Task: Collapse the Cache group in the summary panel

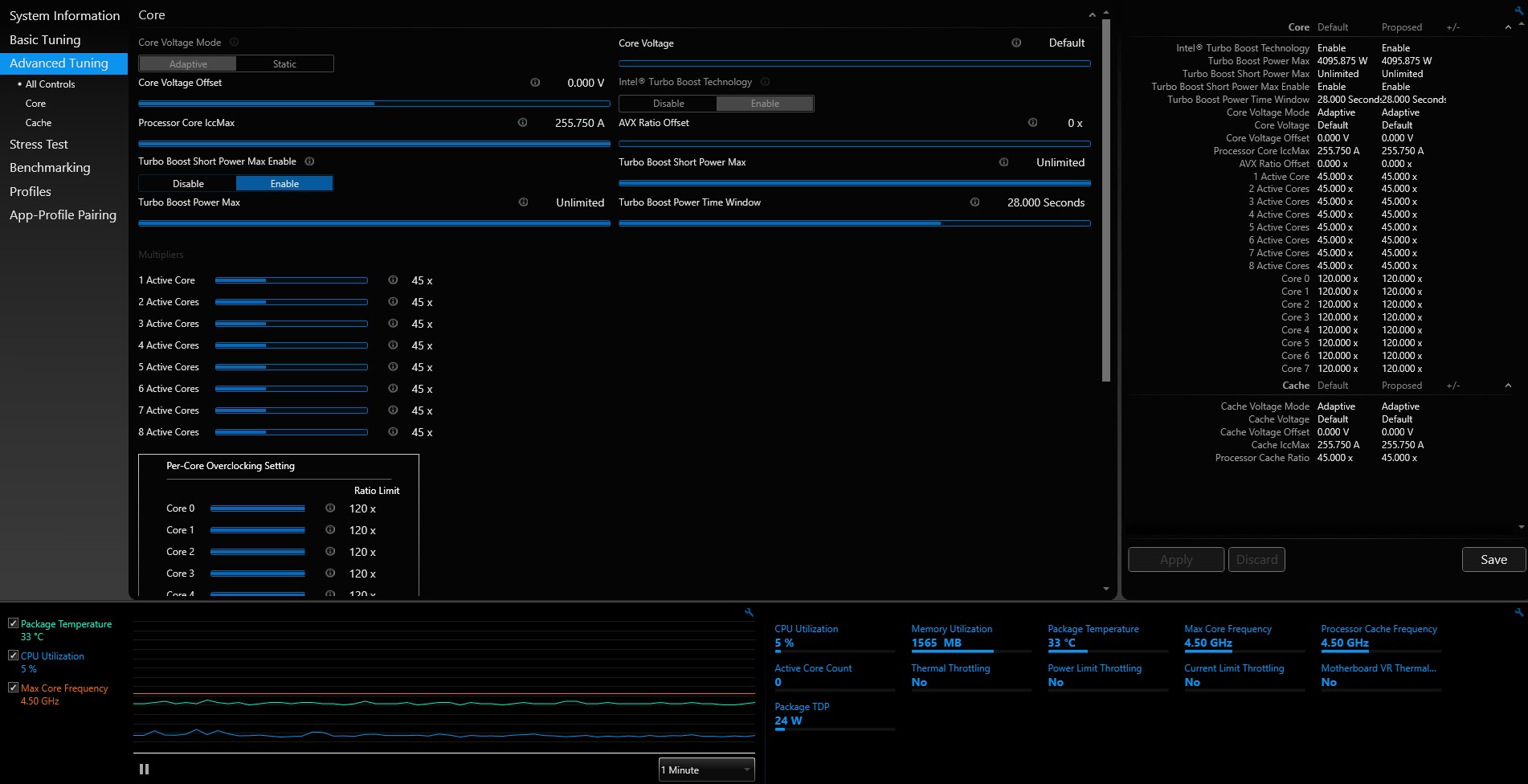Action: (x=1508, y=386)
